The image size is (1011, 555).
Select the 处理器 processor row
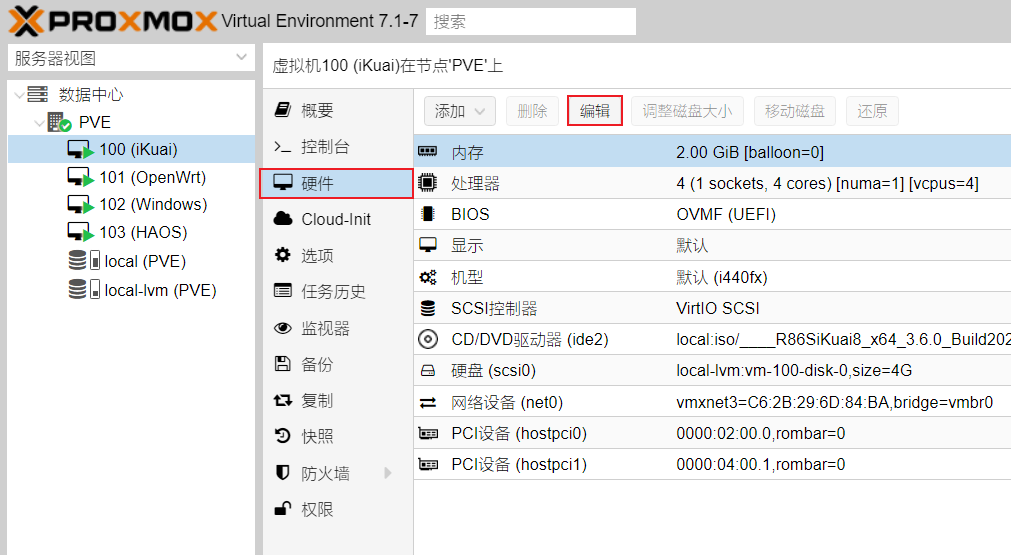712,183
